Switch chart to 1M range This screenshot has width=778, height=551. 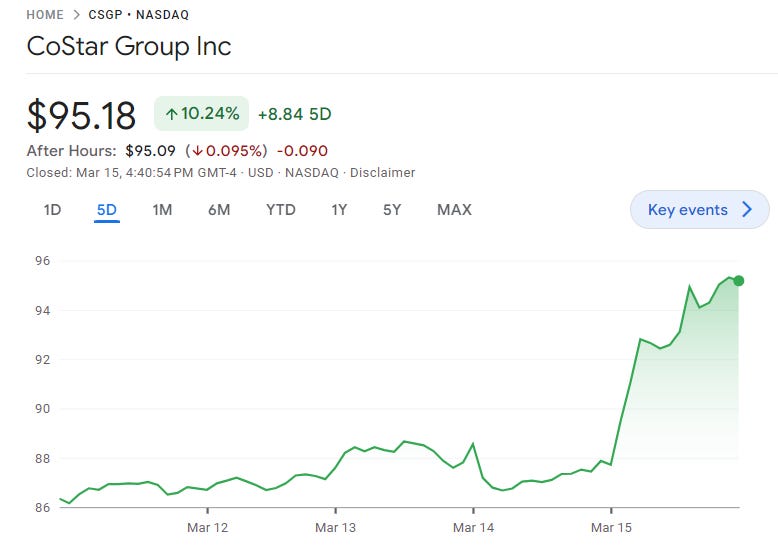click(x=162, y=210)
